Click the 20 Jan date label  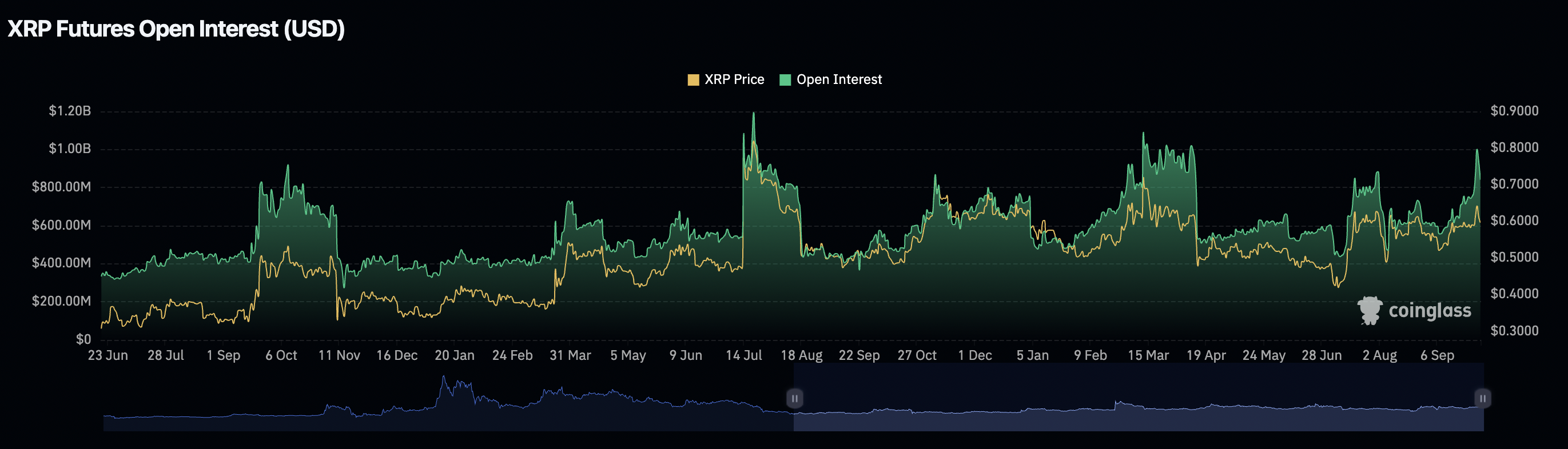click(455, 355)
